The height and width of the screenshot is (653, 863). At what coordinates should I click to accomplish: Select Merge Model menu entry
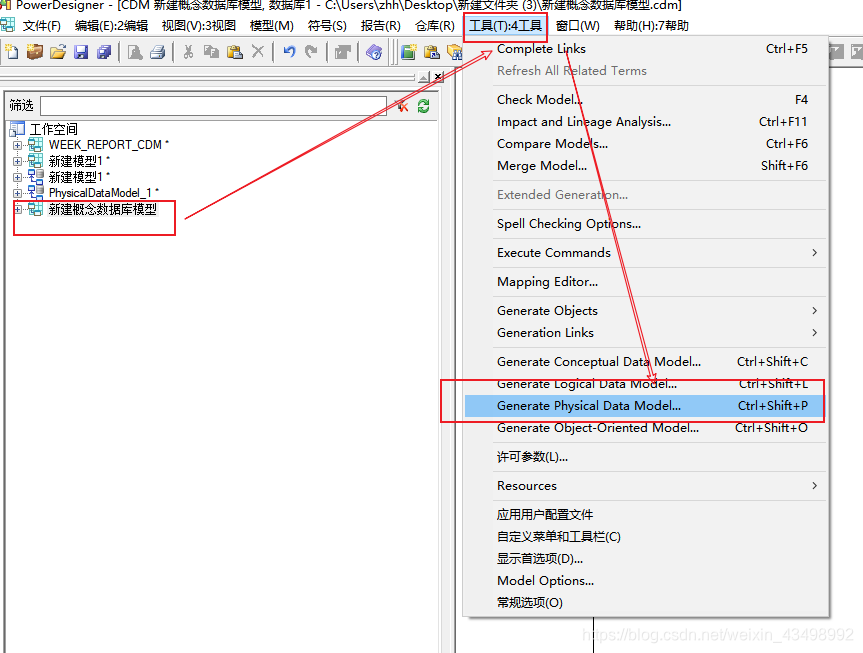tap(644, 166)
